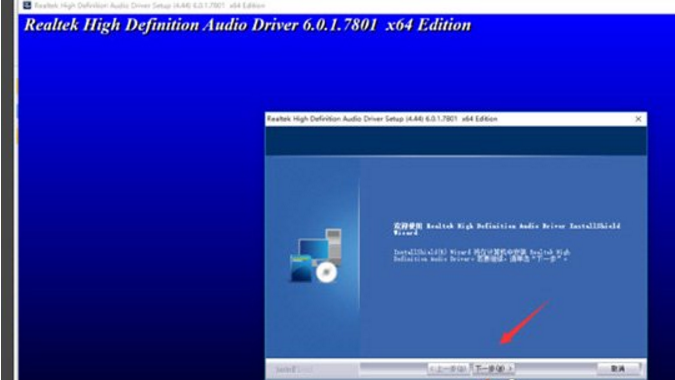Cancel the installation with 取消 button
Image resolution: width=675 pixels, height=380 pixels.
pyautogui.click(x=618, y=369)
